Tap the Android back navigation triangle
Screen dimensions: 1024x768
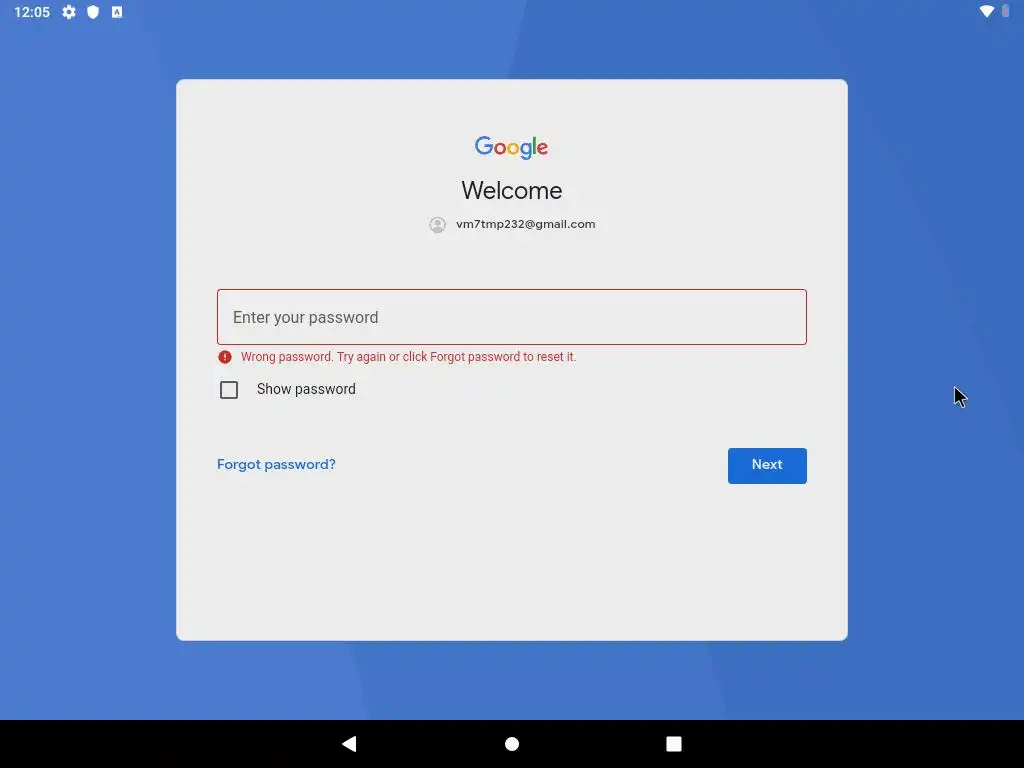pyautogui.click(x=349, y=744)
